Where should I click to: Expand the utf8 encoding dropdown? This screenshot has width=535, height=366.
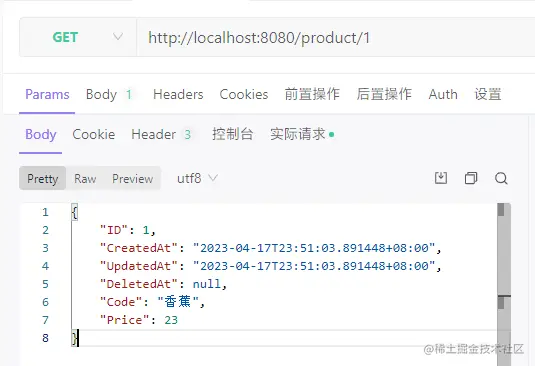tap(197, 178)
